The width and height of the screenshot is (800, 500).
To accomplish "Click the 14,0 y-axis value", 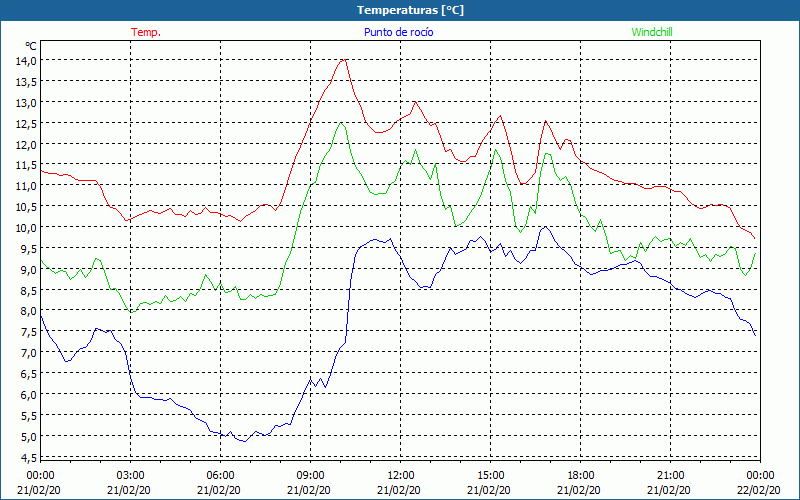I will click(26, 61).
